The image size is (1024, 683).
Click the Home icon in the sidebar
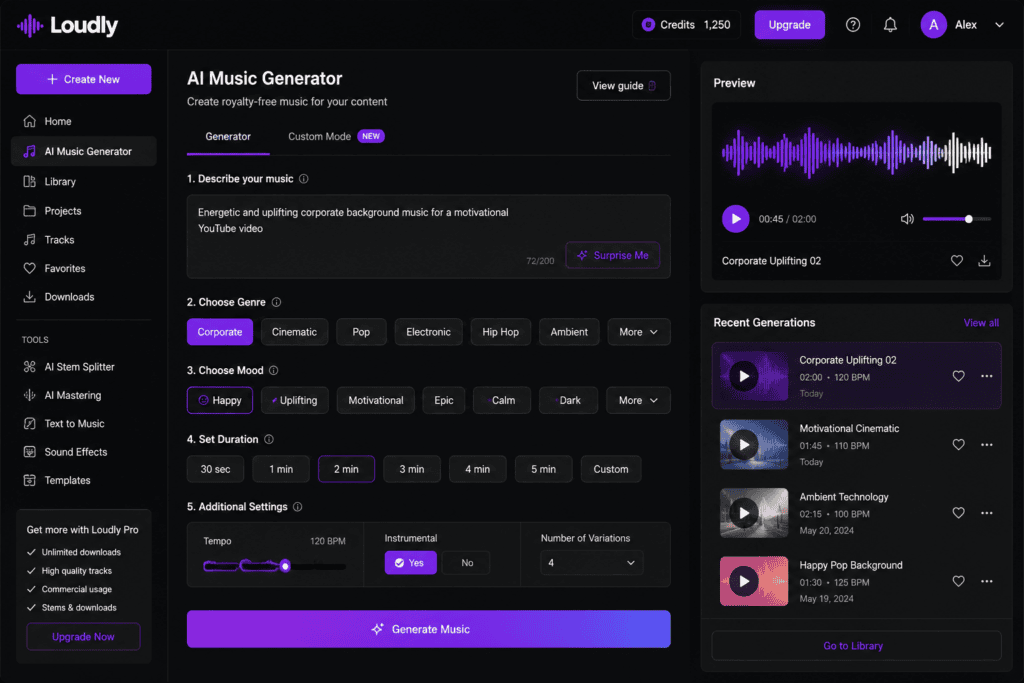click(29, 121)
